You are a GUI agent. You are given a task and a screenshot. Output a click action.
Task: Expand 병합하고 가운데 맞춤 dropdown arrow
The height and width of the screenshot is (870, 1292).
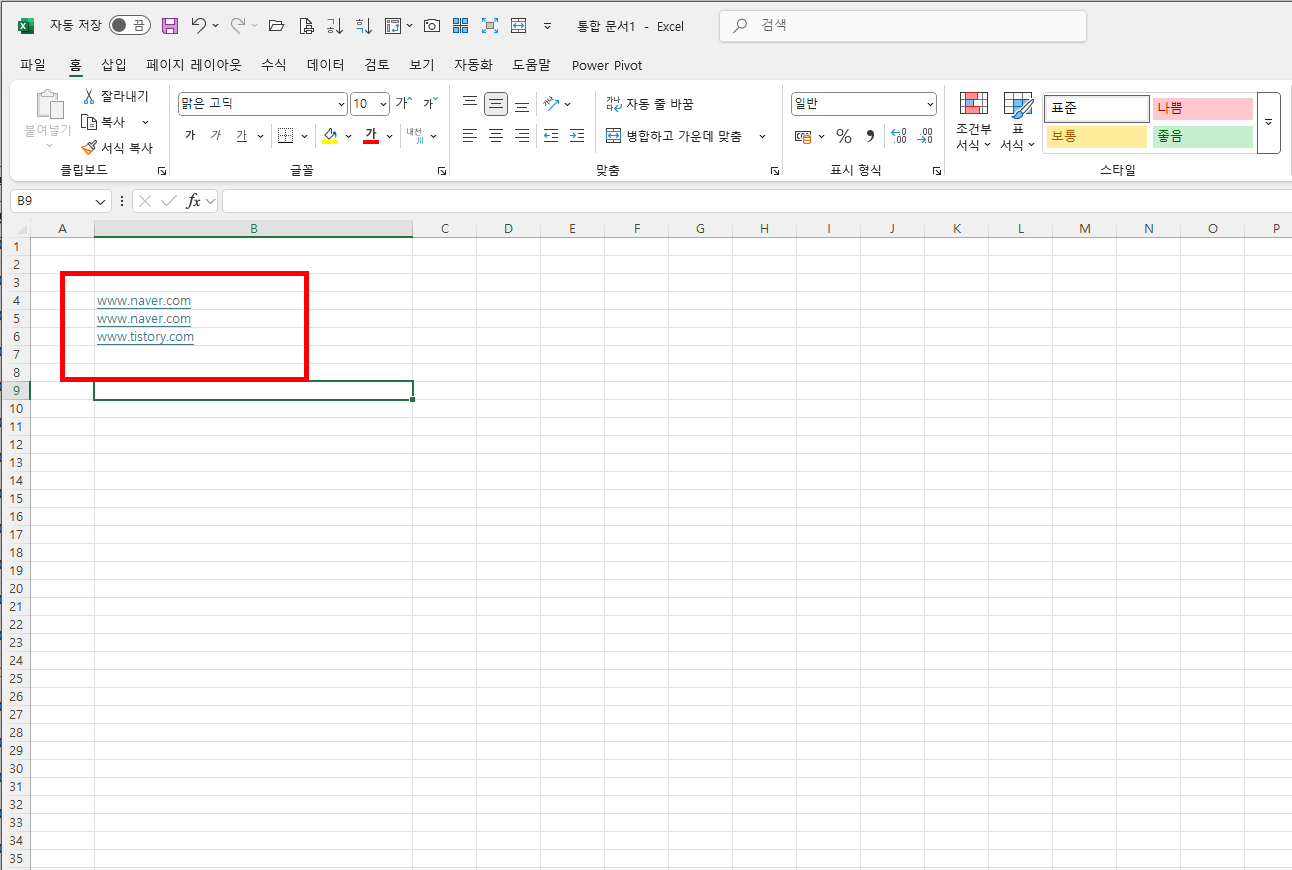pos(762,136)
